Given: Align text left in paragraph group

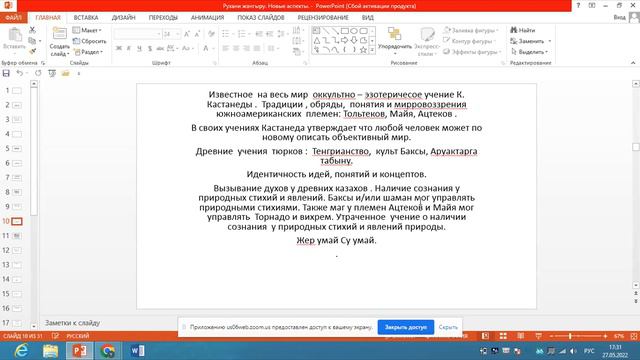Looking at the screenshot, I should pos(225,49).
